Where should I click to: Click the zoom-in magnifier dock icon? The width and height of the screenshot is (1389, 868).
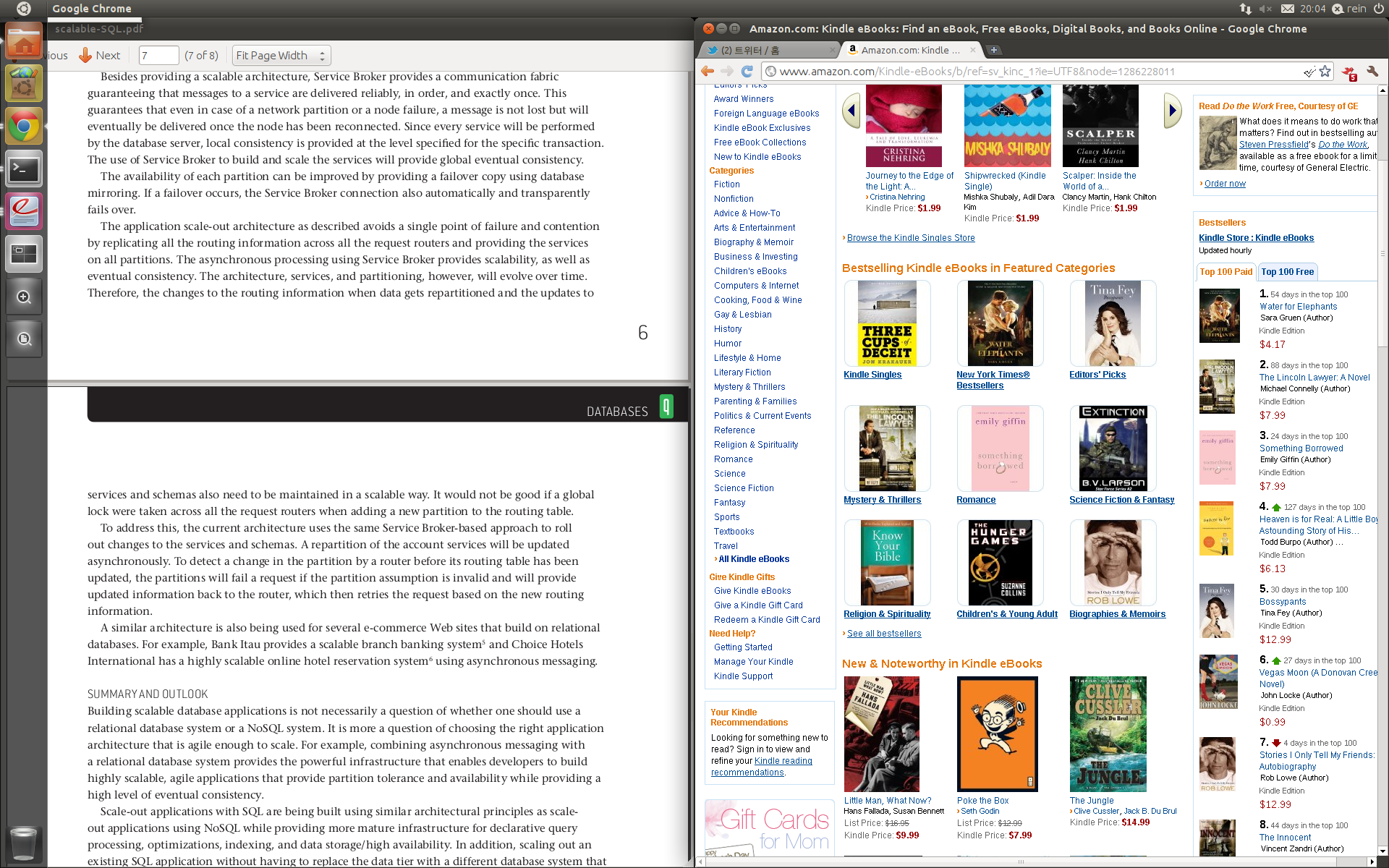[24, 297]
